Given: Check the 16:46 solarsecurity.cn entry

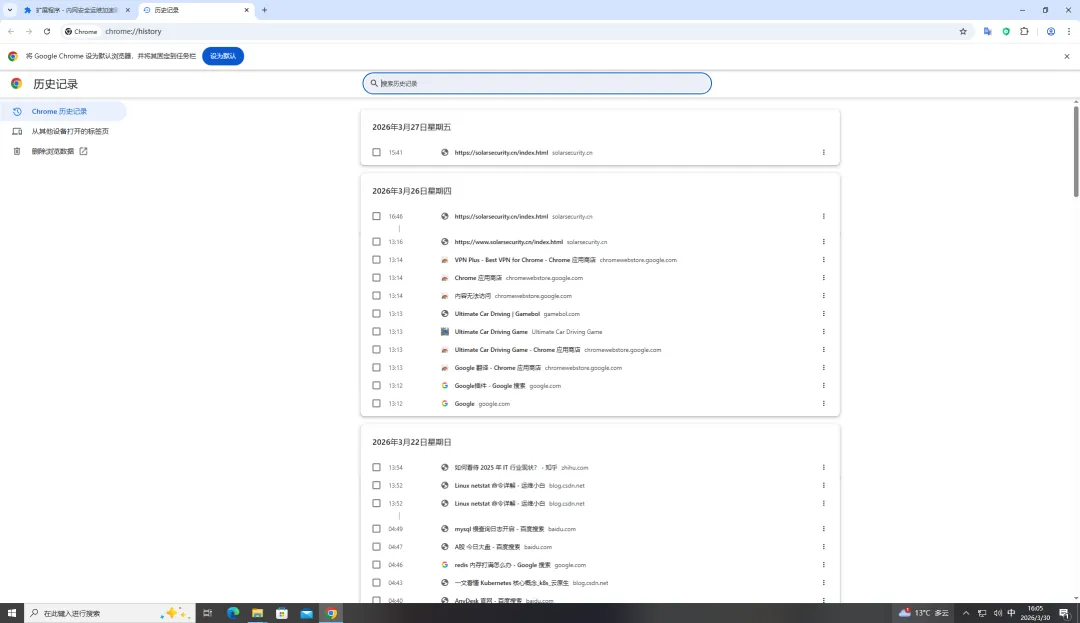Looking at the screenshot, I should pyautogui.click(x=376, y=216).
